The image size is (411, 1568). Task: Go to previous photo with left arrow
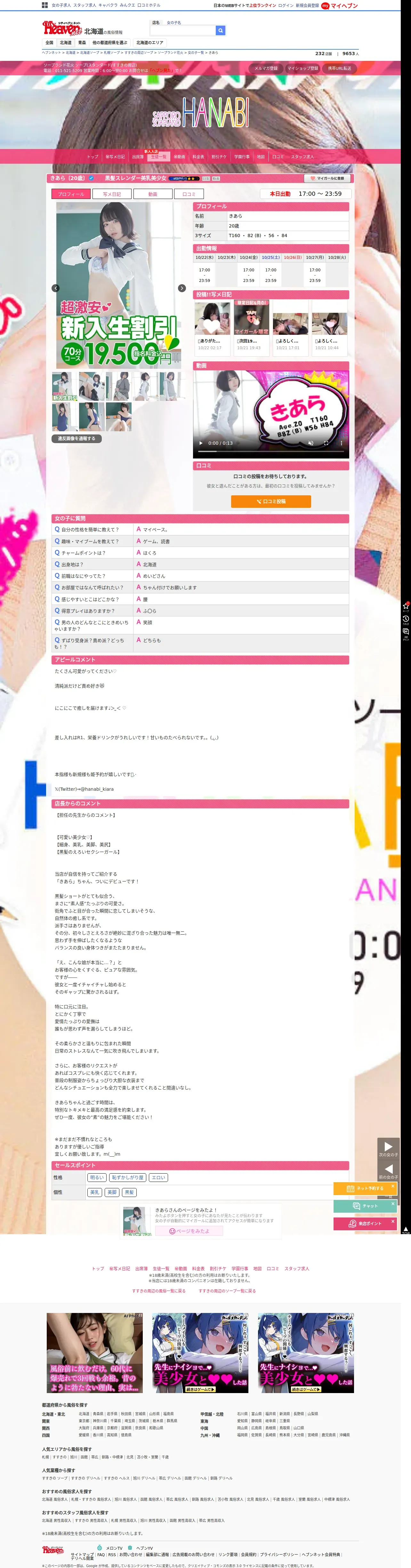pyautogui.click(x=56, y=288)
